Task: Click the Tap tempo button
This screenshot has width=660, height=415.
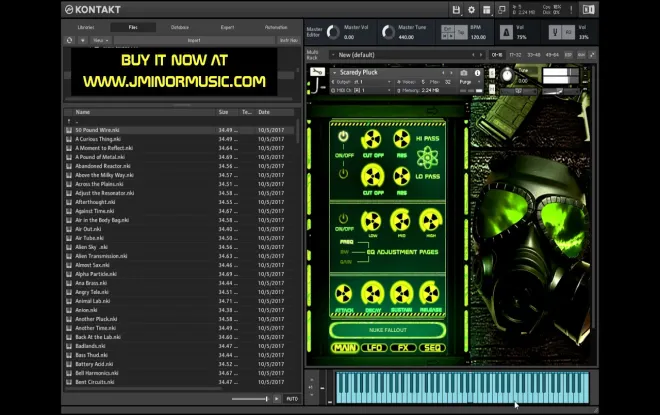Action: 461,32
